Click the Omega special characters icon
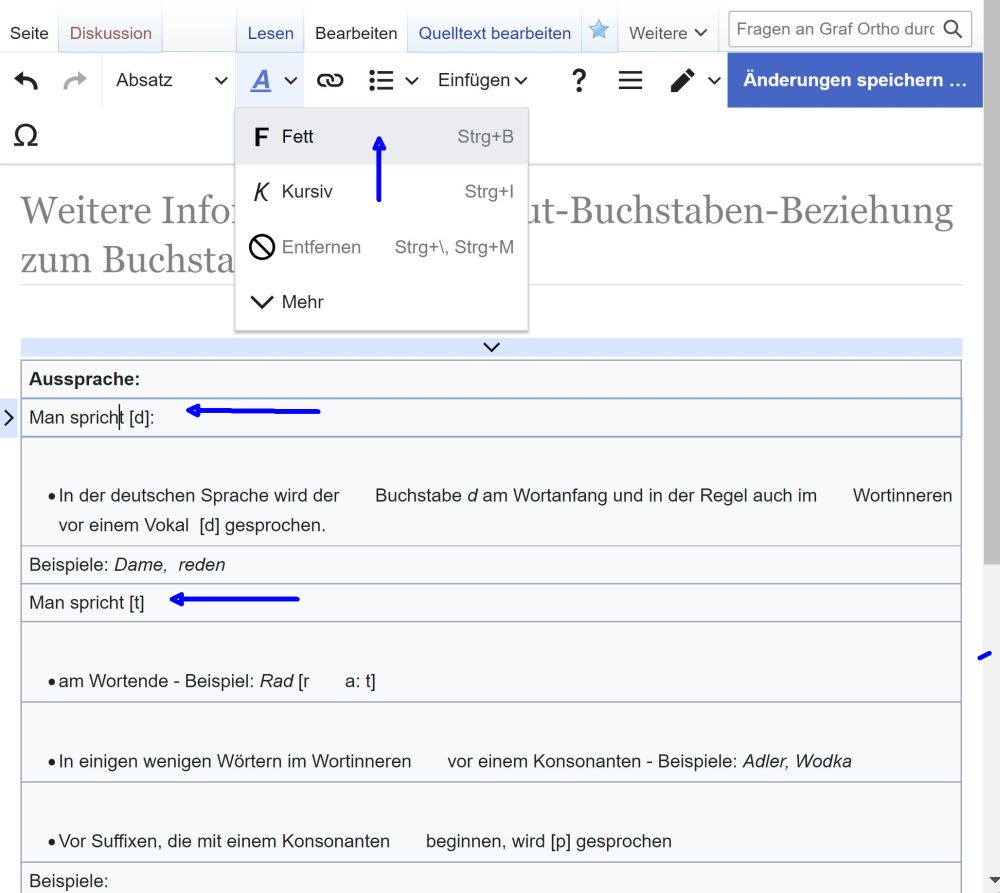Viewport: 1000px width, 893px height. 26,136
